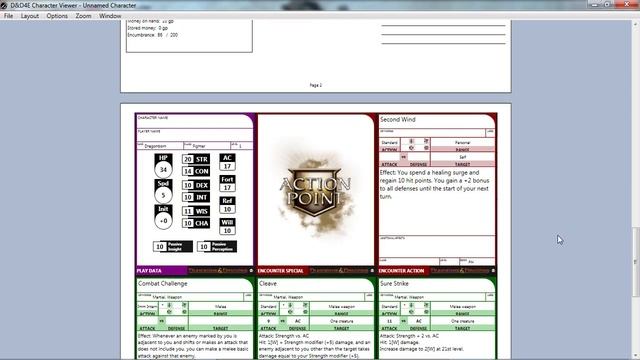Click the Init +0 stat badge
640x360 pixels.
point(163,217)
